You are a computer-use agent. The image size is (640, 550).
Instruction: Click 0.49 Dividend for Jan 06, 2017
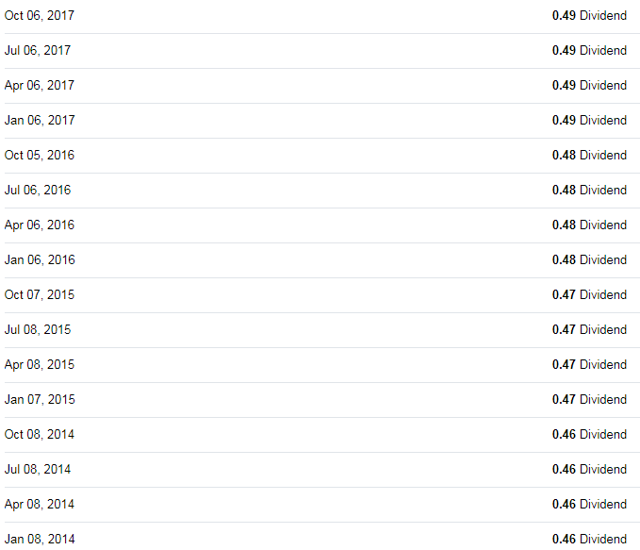point(589,120)
